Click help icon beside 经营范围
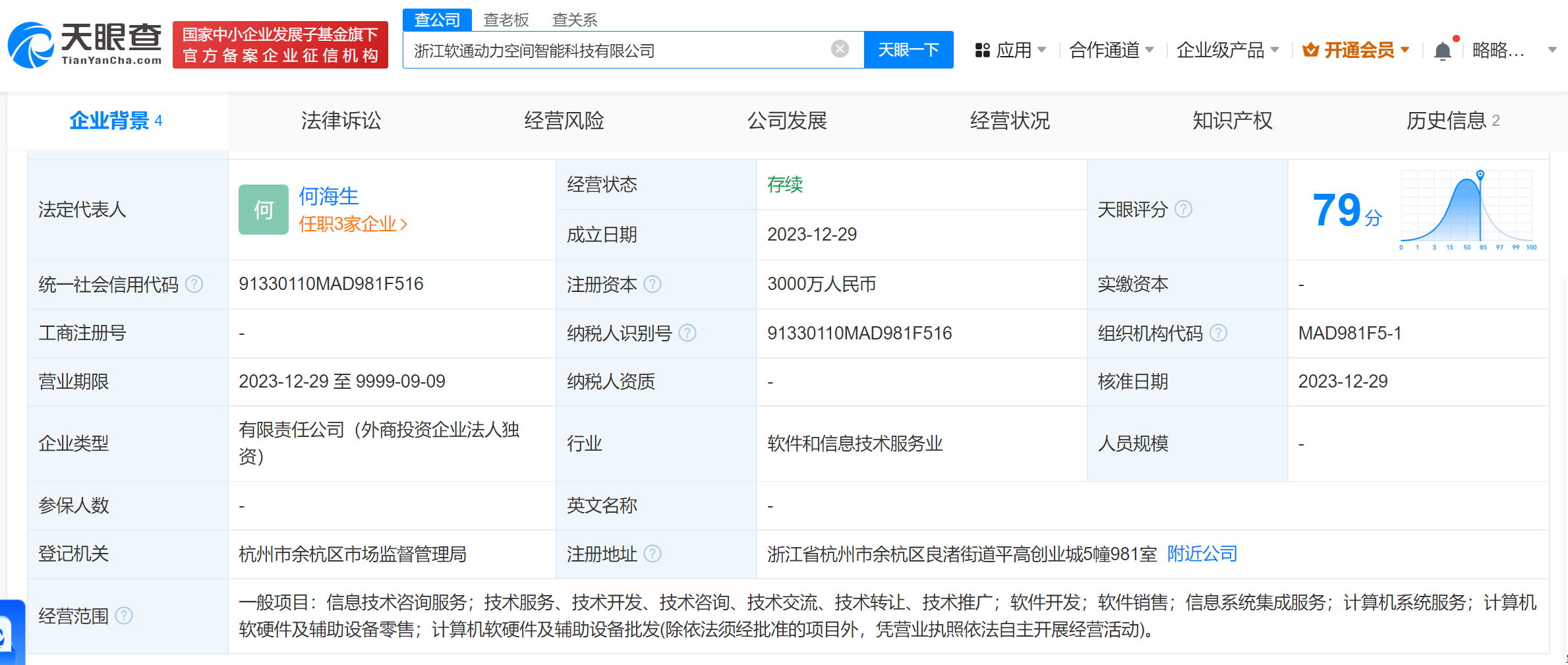Viewport: 1568px width, 665px height. [x=124, y=616]
